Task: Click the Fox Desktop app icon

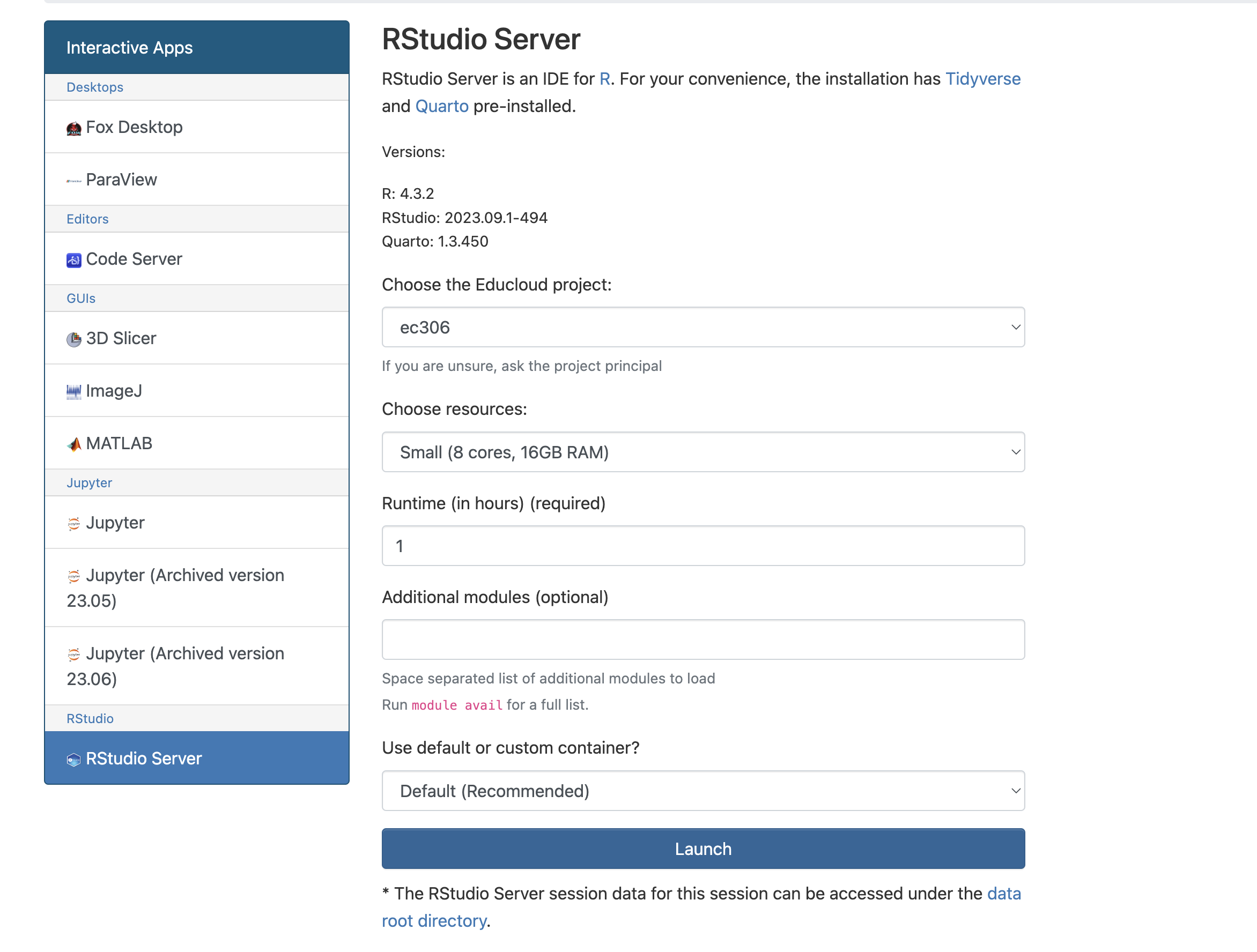Action: click(x=74, y=128)
